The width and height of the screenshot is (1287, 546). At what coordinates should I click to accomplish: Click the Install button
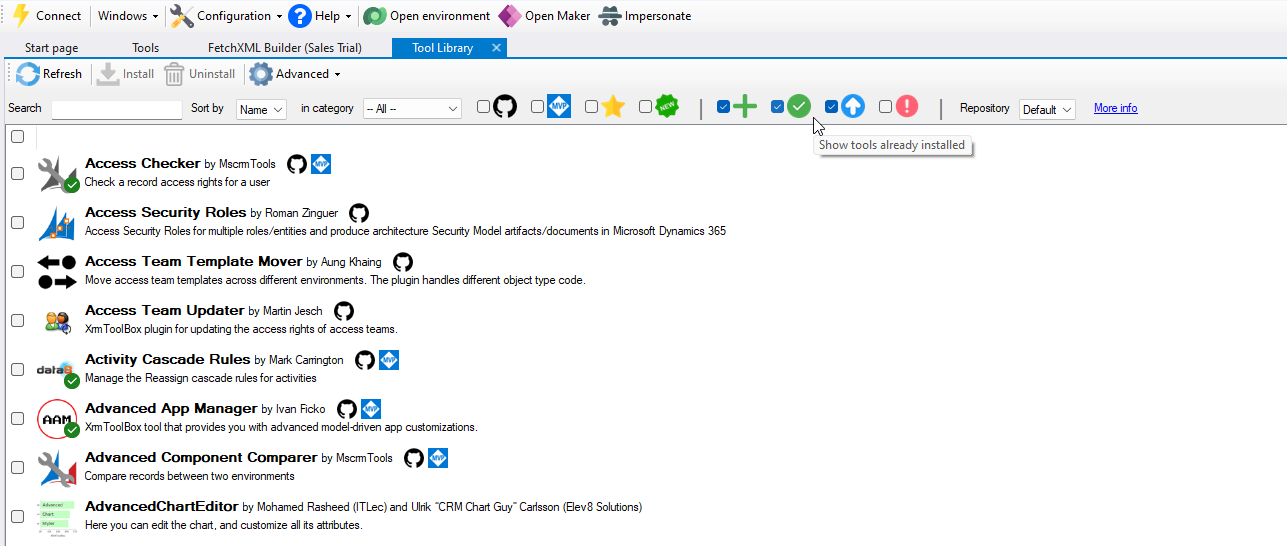coord(125,74)
